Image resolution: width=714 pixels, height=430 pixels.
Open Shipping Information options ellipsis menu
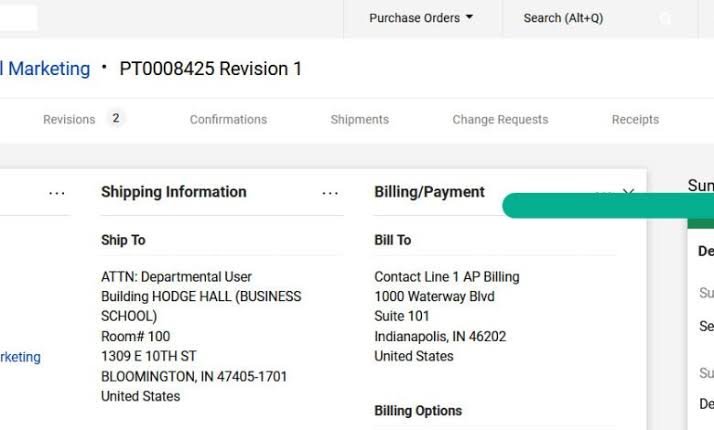pos(330,194)
